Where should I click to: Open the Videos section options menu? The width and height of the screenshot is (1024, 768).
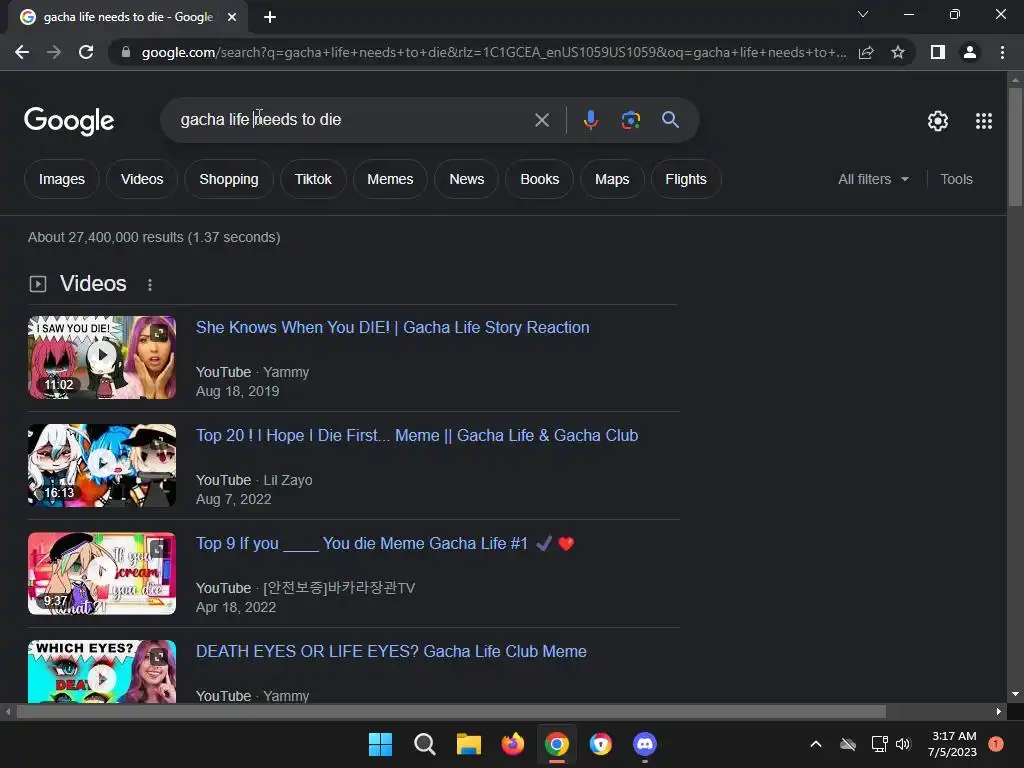point(150,285)
